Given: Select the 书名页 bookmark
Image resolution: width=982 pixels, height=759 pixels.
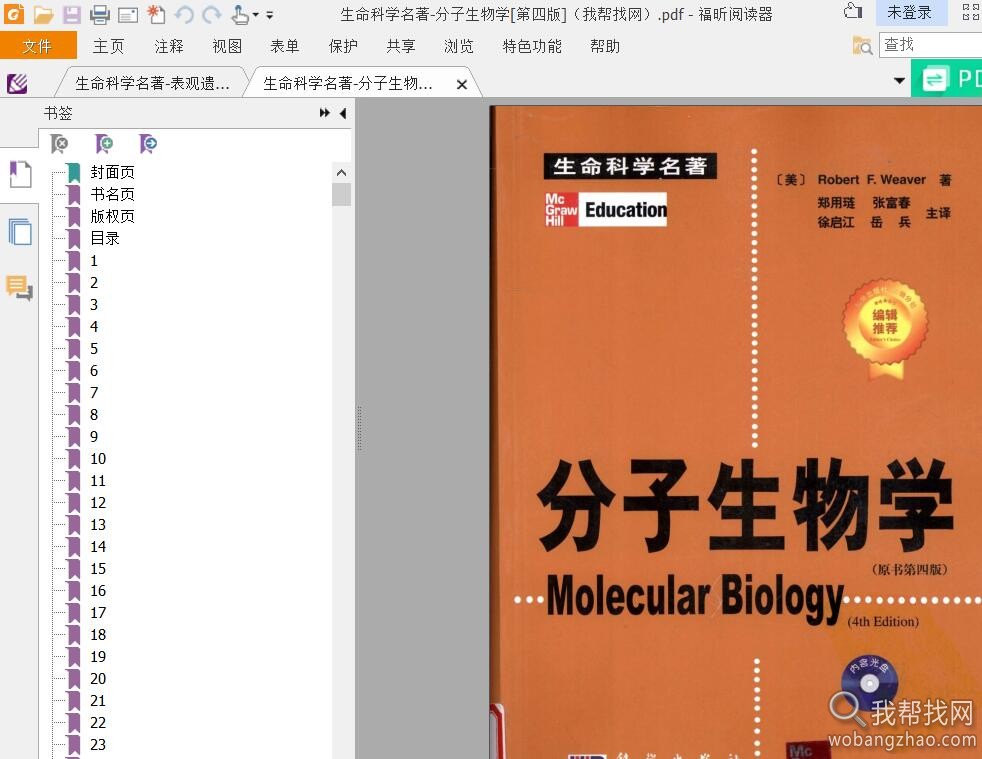Looking at the screenshot, I should coord(112,194).
